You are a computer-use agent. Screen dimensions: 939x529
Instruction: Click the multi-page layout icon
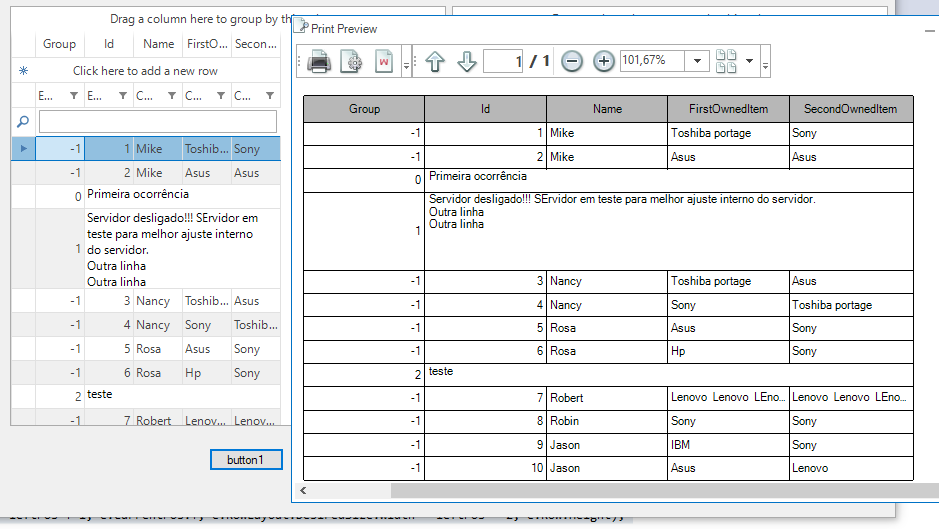(x=726, y=62)
